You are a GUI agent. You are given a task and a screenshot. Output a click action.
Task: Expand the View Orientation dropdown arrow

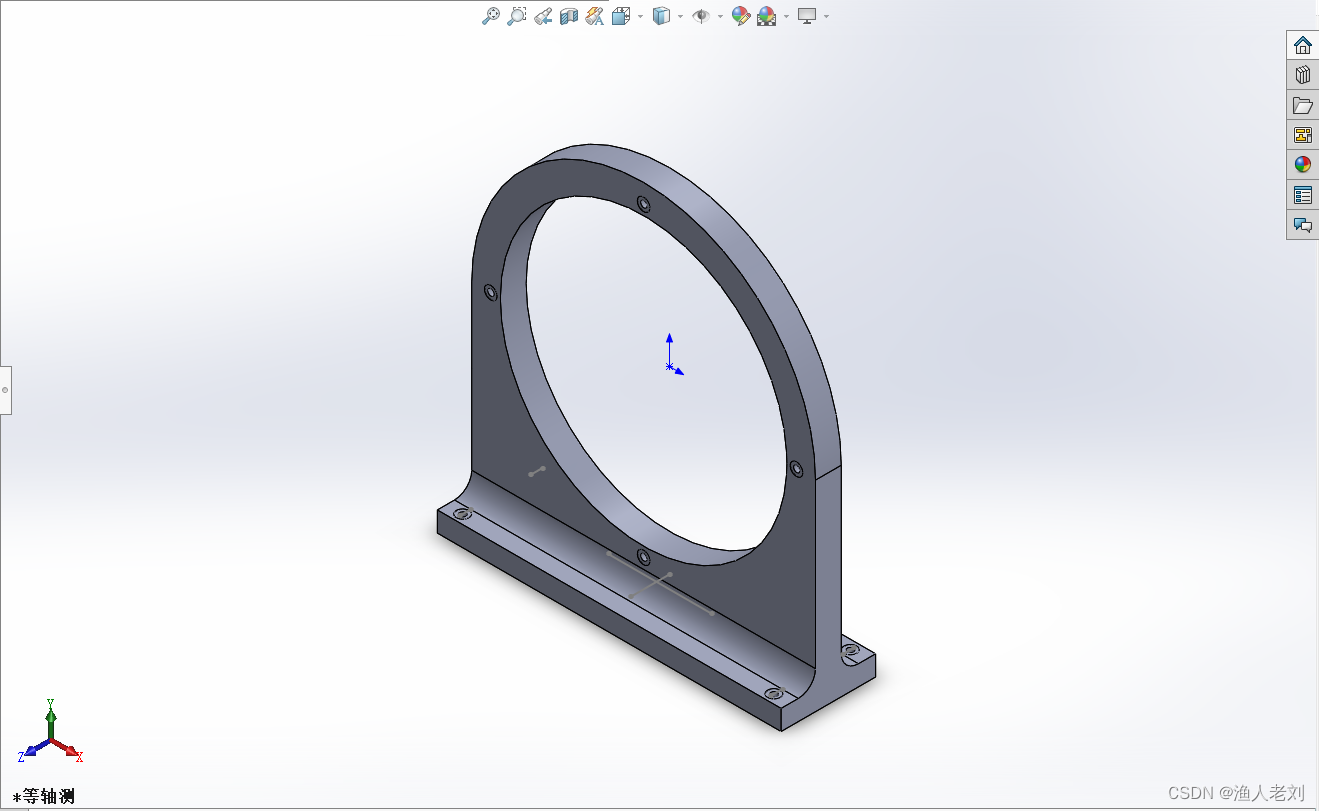(x=640, y=17)
